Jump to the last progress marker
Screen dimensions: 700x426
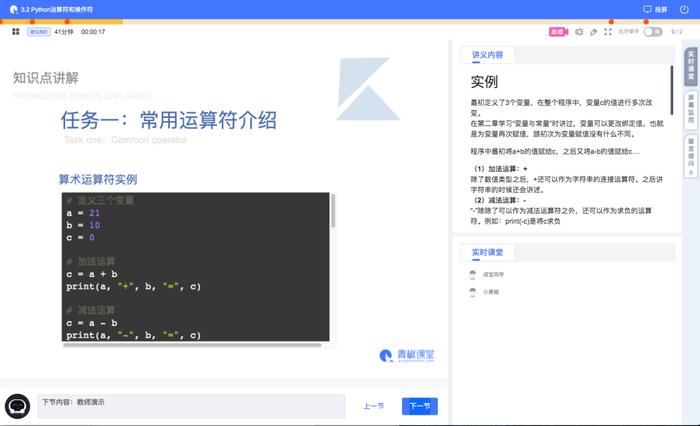click(x=646, y=21)
